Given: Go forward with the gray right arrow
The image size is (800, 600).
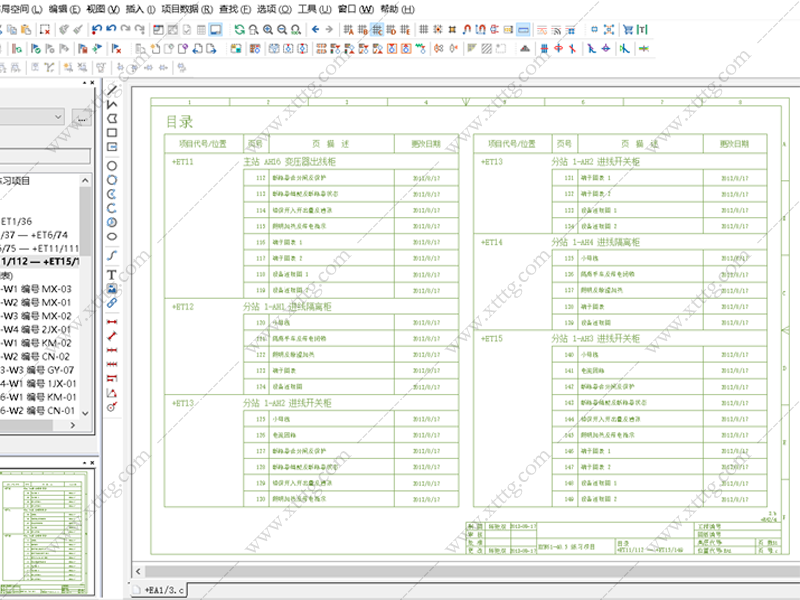Looking at the screenshot, I should tap(329, 30).
